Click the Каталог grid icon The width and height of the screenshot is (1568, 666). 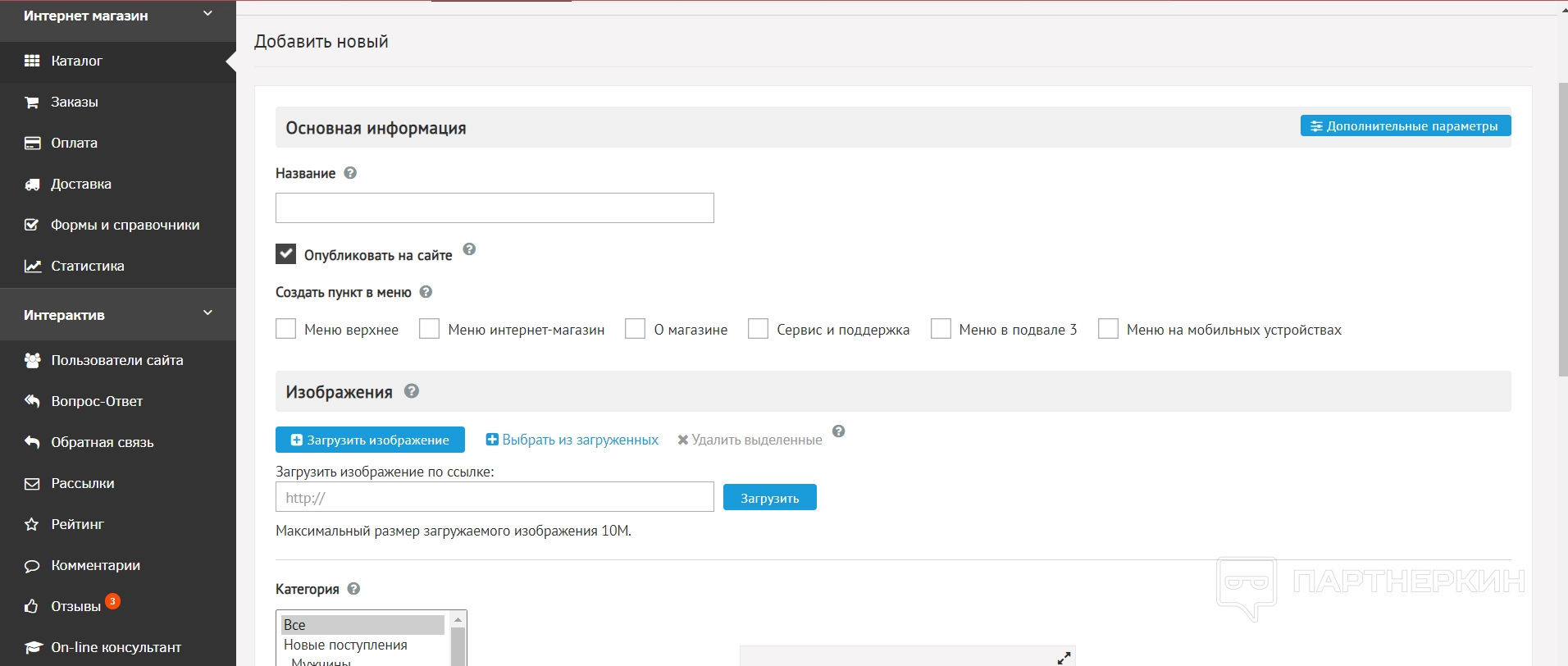(x=32, y=61)
